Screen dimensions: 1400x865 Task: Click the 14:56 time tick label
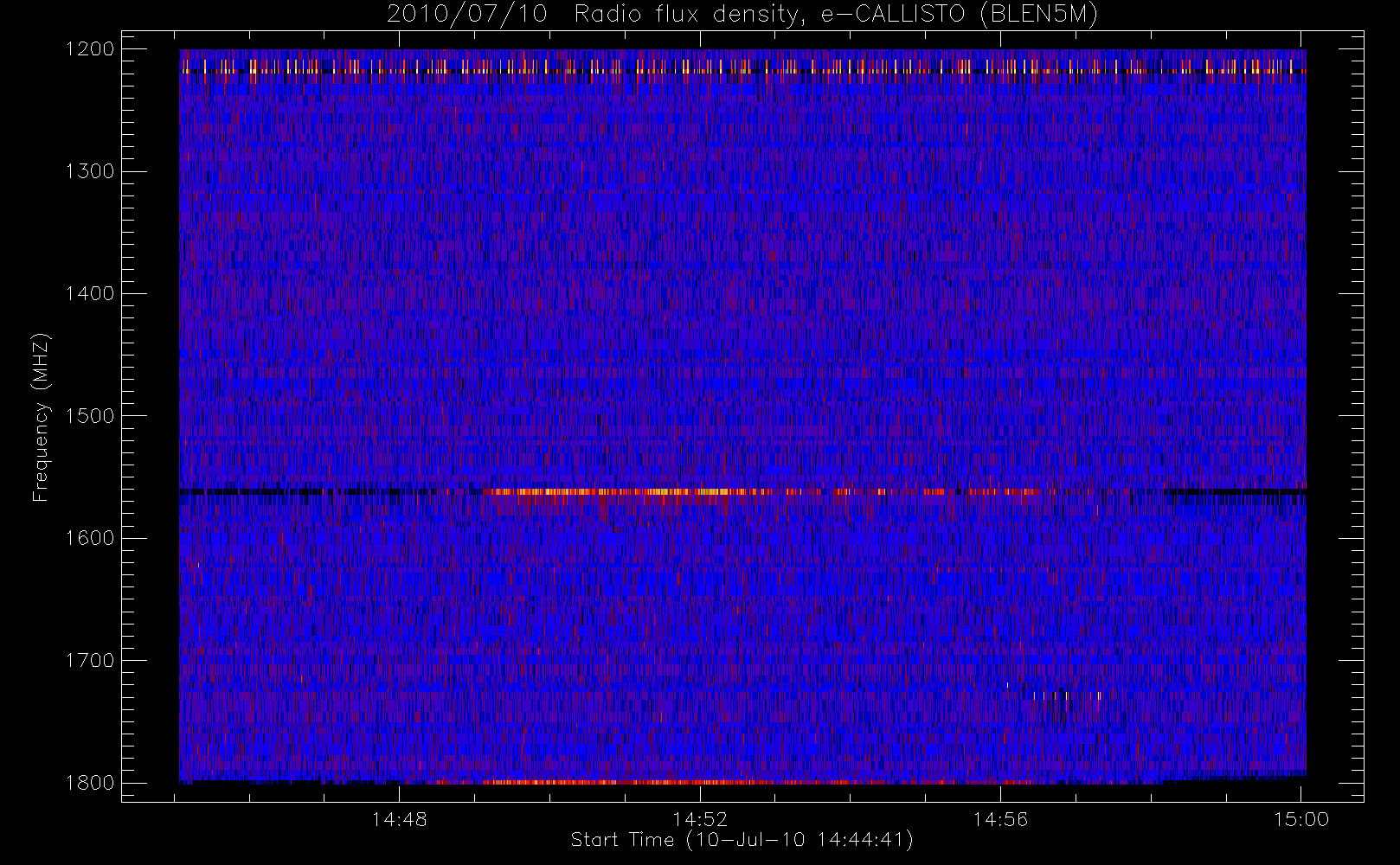tap(1001, 819)
